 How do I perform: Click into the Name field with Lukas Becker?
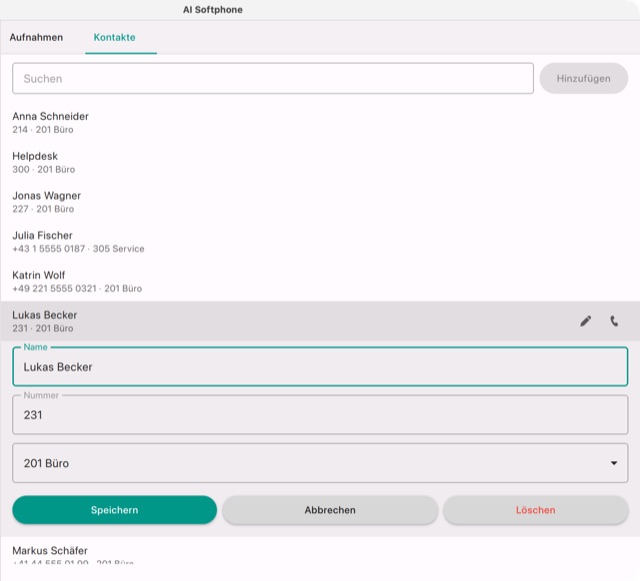tap(320, 366)
